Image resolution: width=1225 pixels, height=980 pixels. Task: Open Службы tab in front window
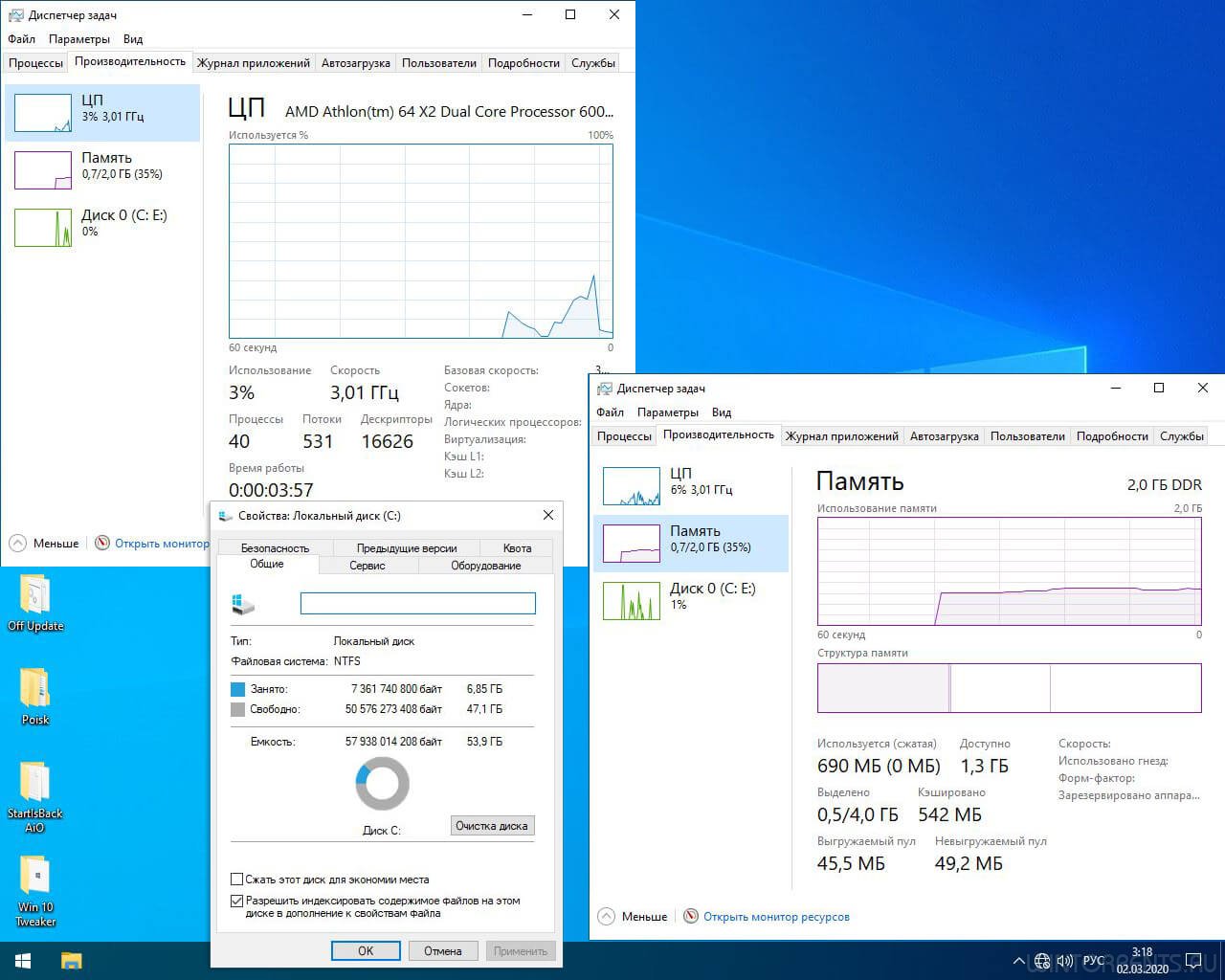tap(1182, 436)
